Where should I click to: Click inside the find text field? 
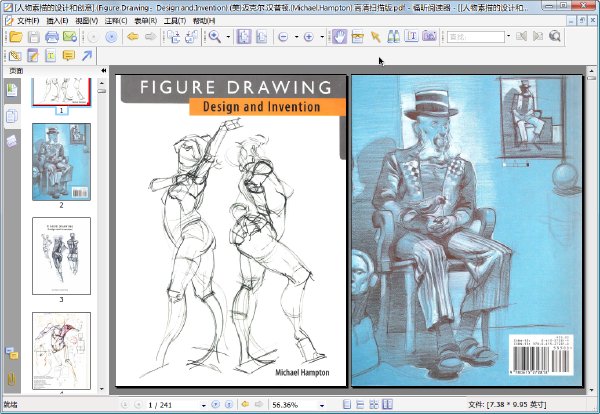point(476,37)
